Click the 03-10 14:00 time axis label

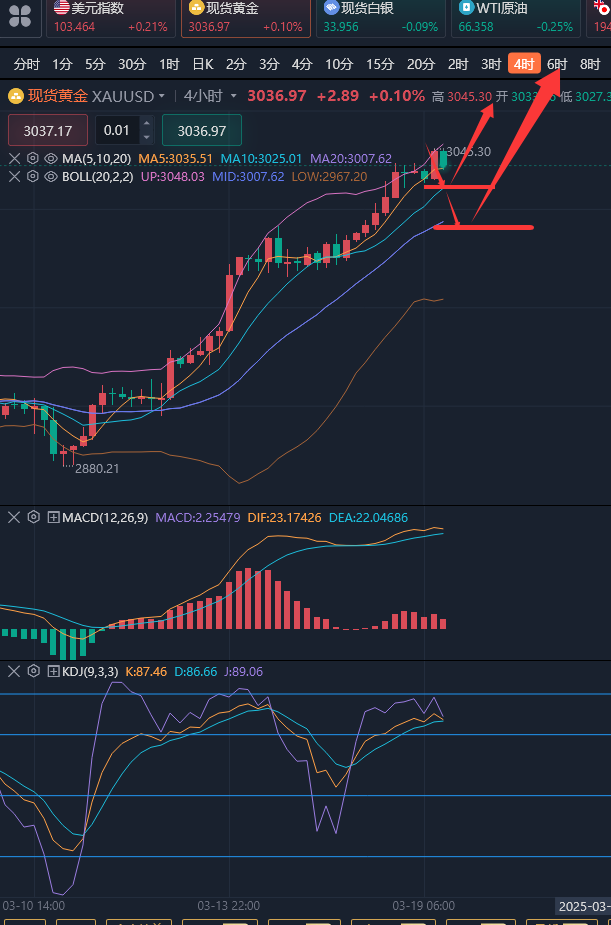pos(34,905)
